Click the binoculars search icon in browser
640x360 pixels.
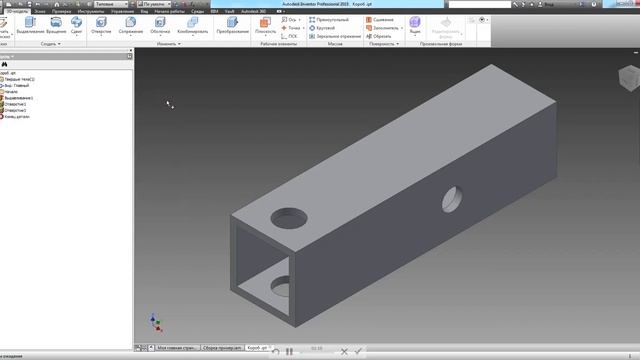coord(4,64)
